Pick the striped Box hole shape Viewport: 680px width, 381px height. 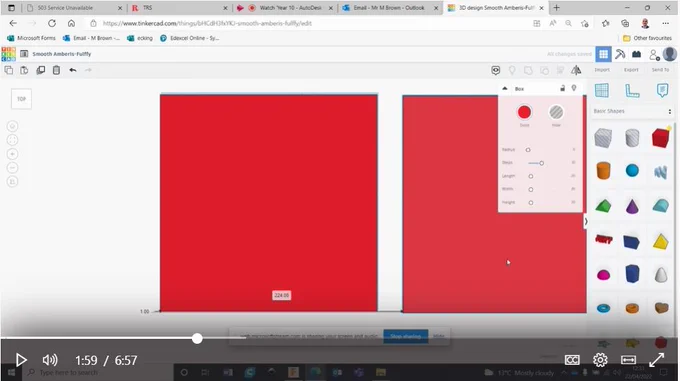(x=603, y=138)
